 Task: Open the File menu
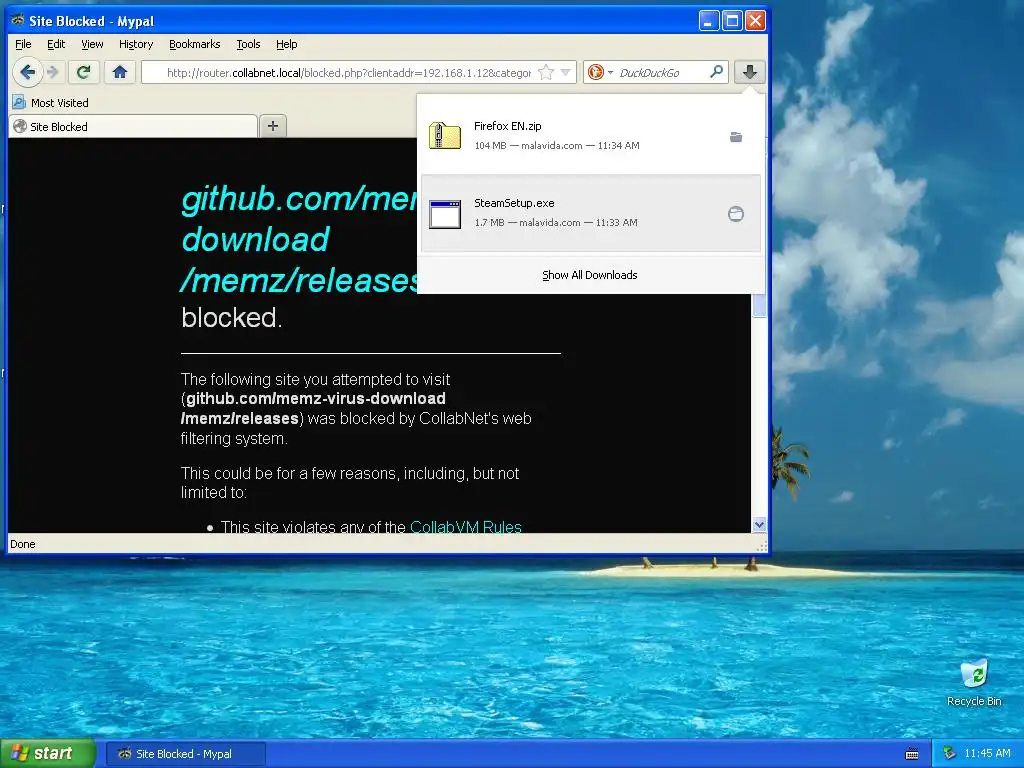(24, 44)
